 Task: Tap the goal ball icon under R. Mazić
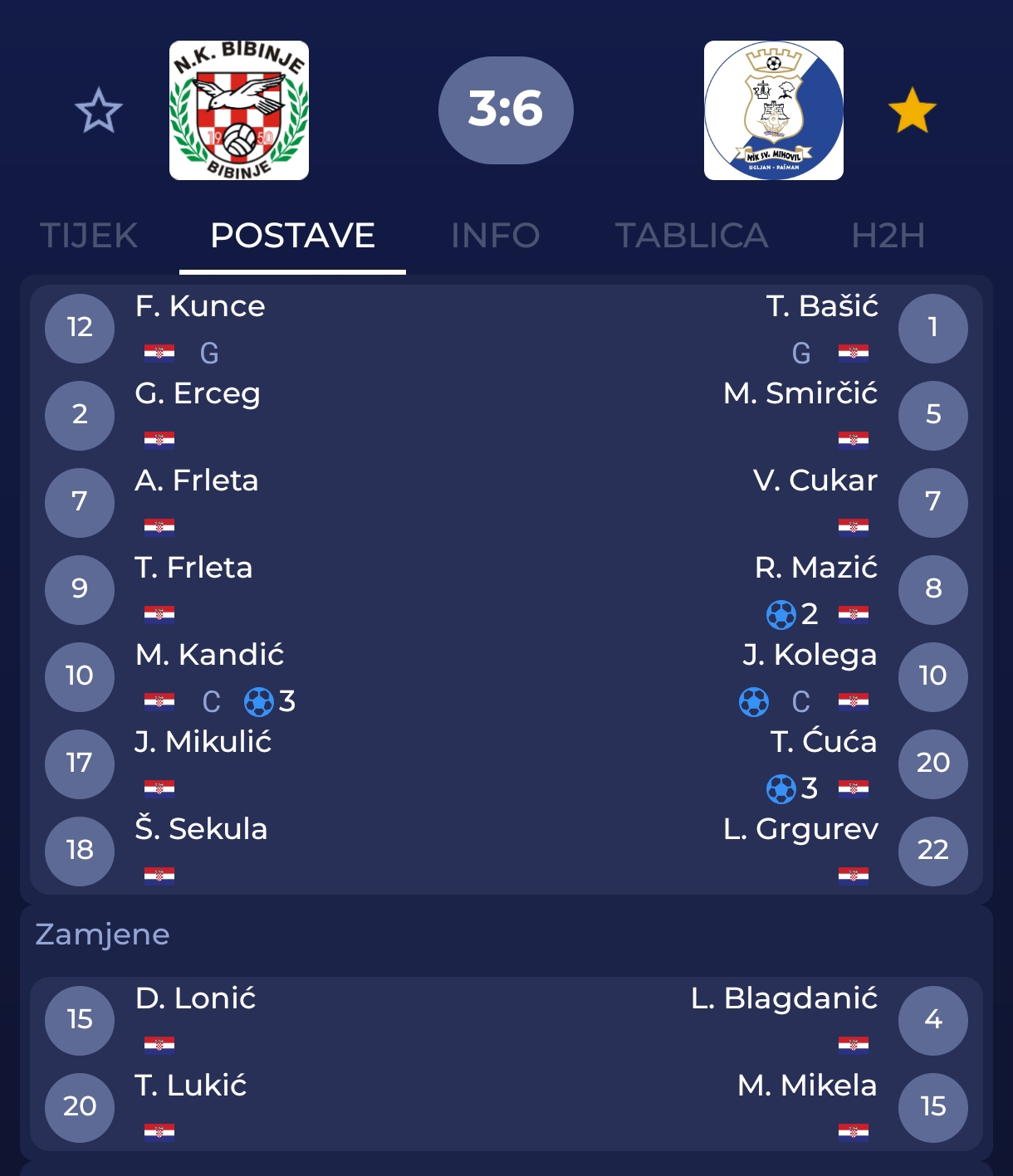click(781, 614)
